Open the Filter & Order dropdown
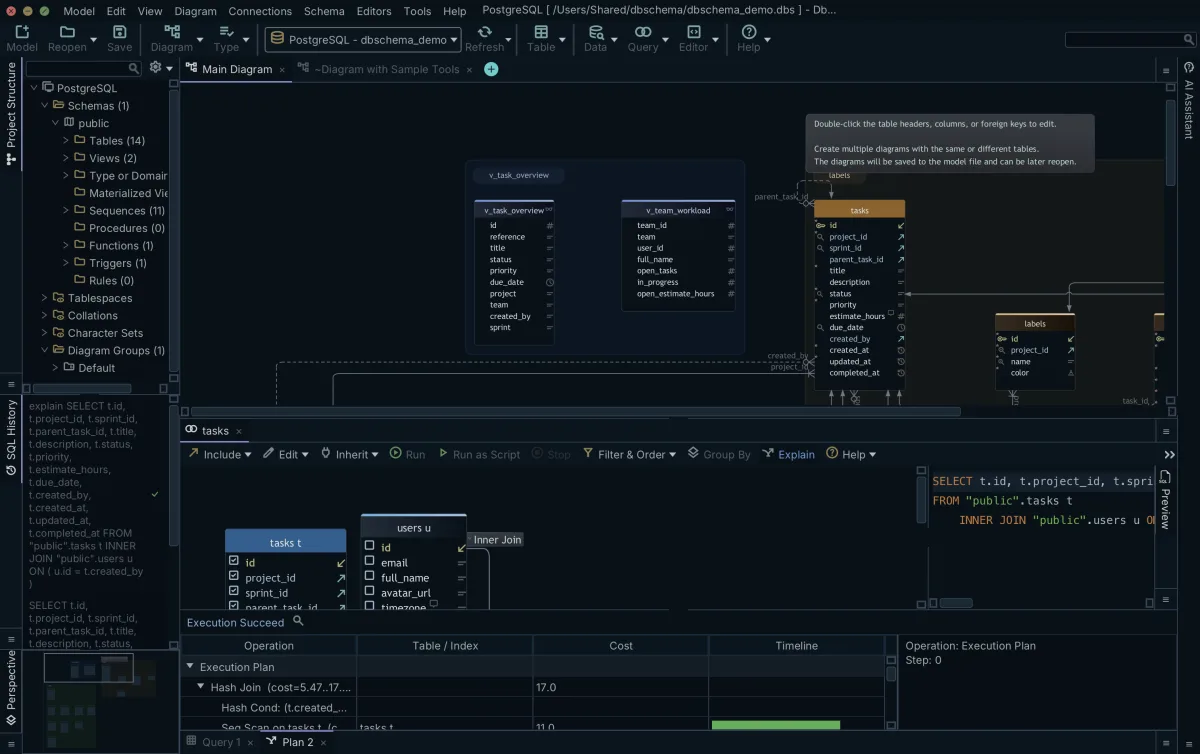The height and width of the screenshot is (754, 1200). (630, 454)
